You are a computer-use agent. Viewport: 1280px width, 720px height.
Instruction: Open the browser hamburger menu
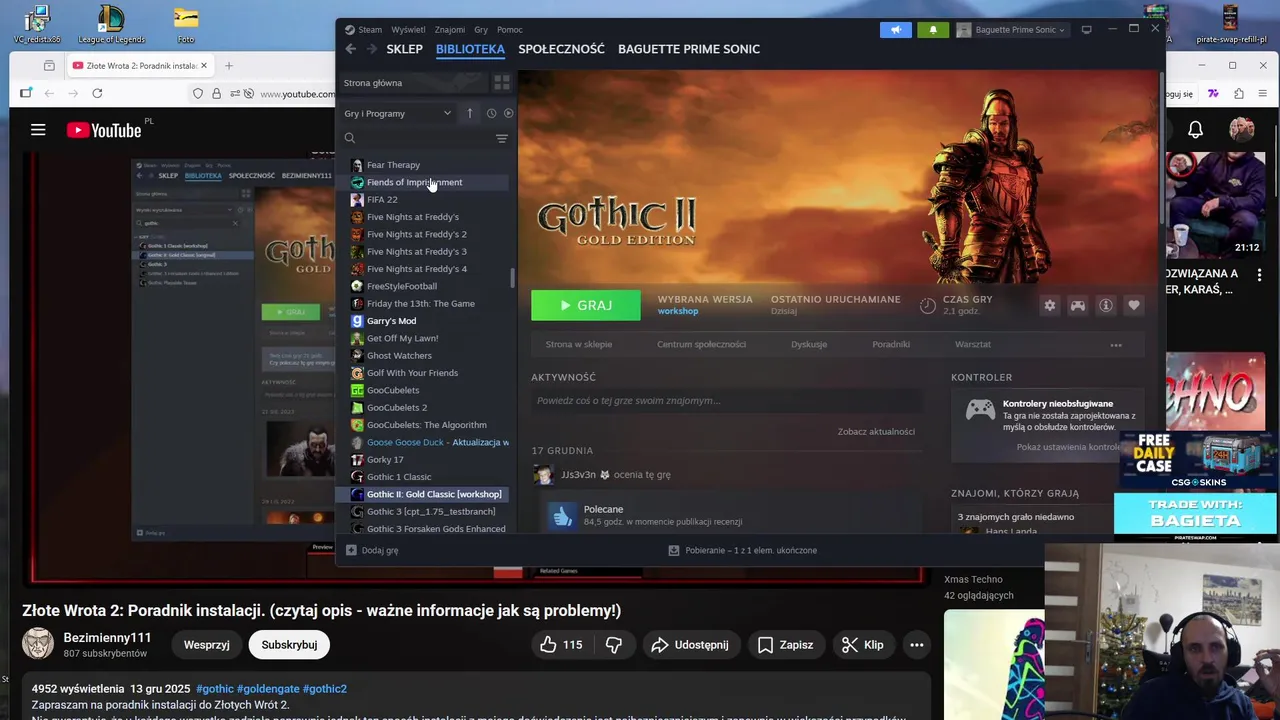1263,93
